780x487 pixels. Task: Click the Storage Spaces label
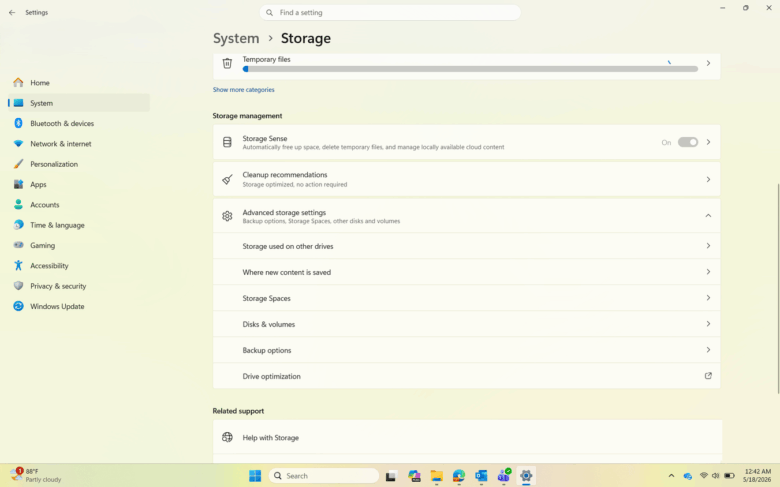tap(266, 298)
